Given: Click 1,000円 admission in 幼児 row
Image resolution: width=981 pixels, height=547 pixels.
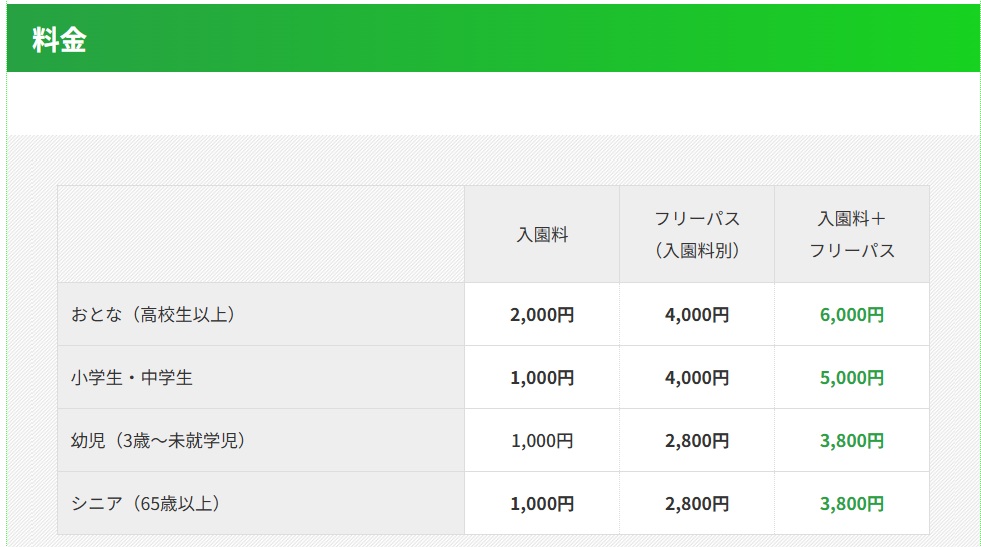Looking at the screenshot, I should pyautogui.click(x=542, y=440).
